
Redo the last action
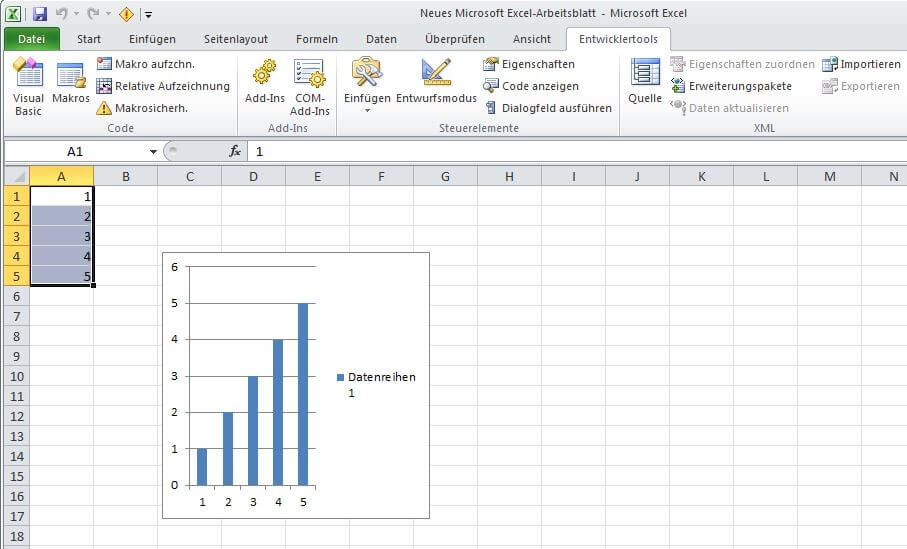click(x=93, y=13)
